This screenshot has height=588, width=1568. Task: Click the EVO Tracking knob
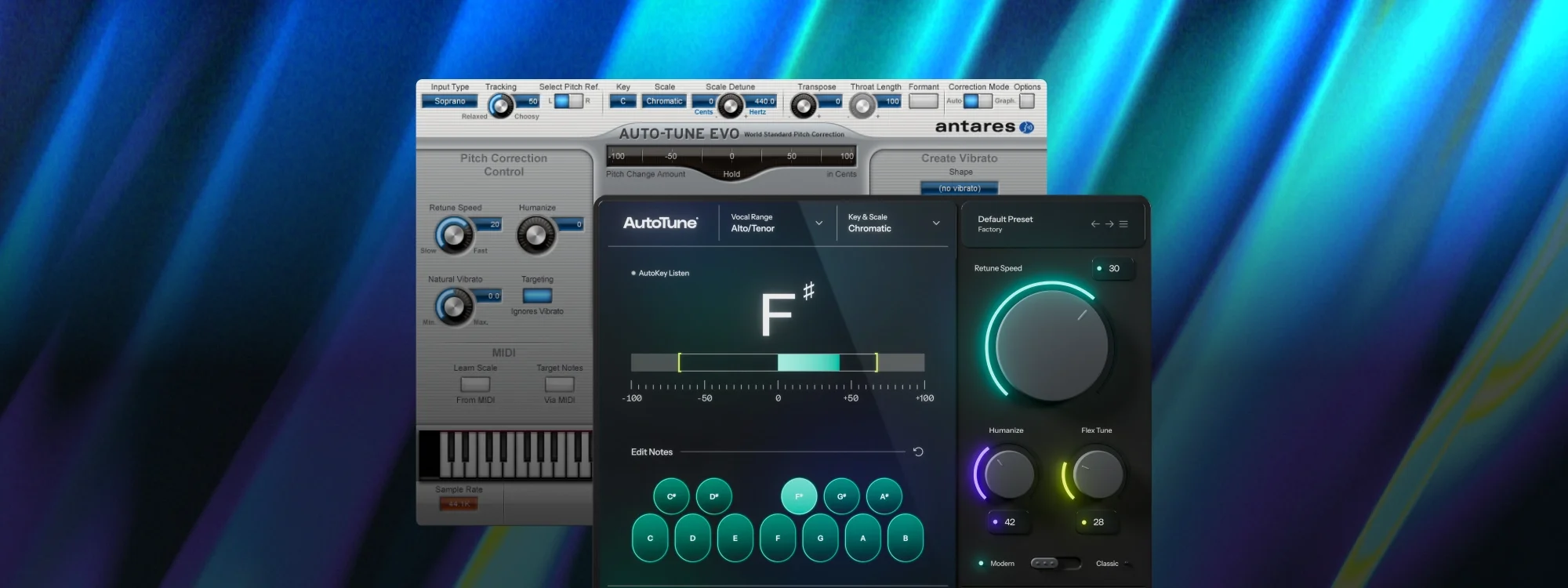click(x=500, y=105)
